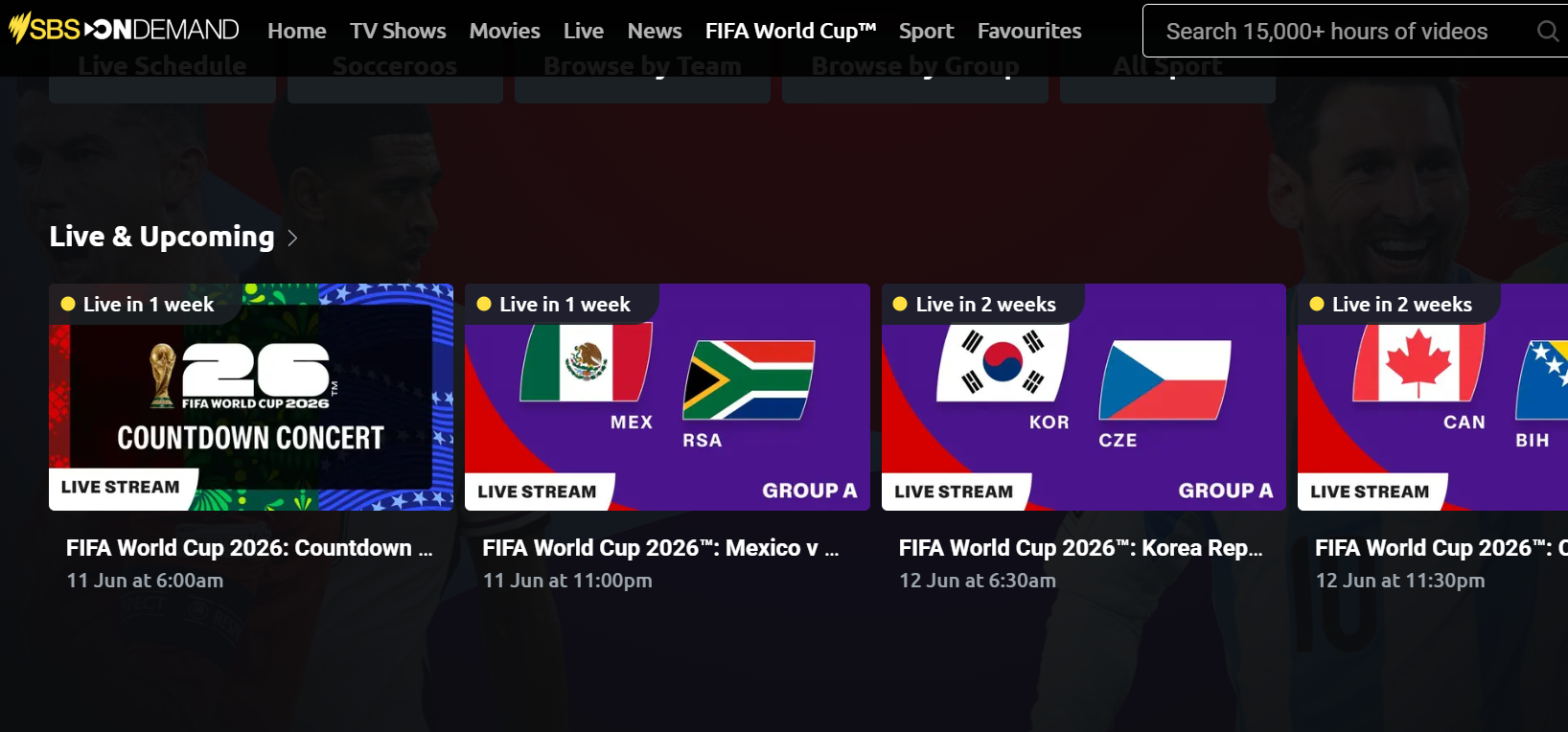1568x732 pixels.
Task: Click GROUP A label on Mexico card
Action: (810, 491)
